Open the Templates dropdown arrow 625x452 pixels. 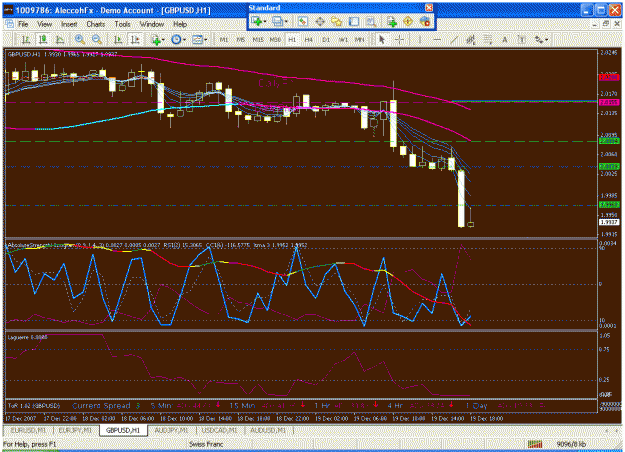[x=206, y=39]
